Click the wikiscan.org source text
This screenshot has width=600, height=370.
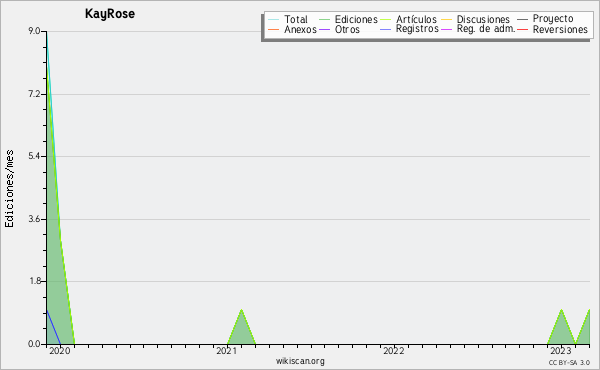300,361
